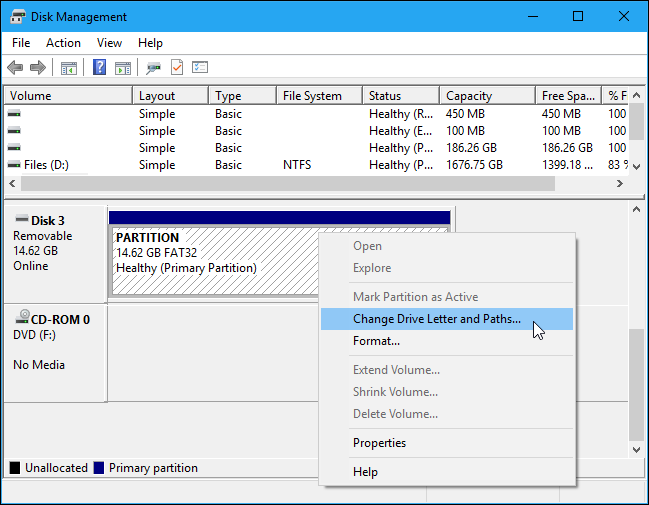Viewport: 649px width, 505px height.
Task: Open Properties from the context menu
Action: click(x=379, y=443)
